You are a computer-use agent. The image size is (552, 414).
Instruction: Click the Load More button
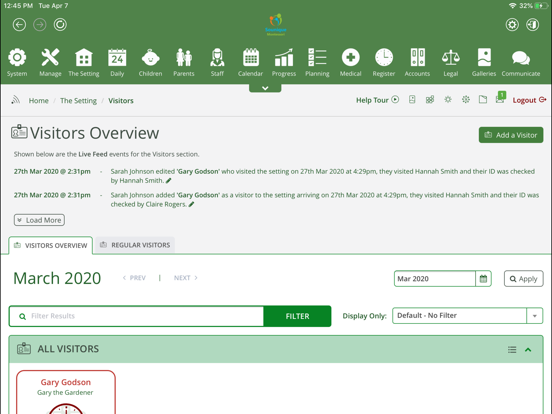click(39, 220)
